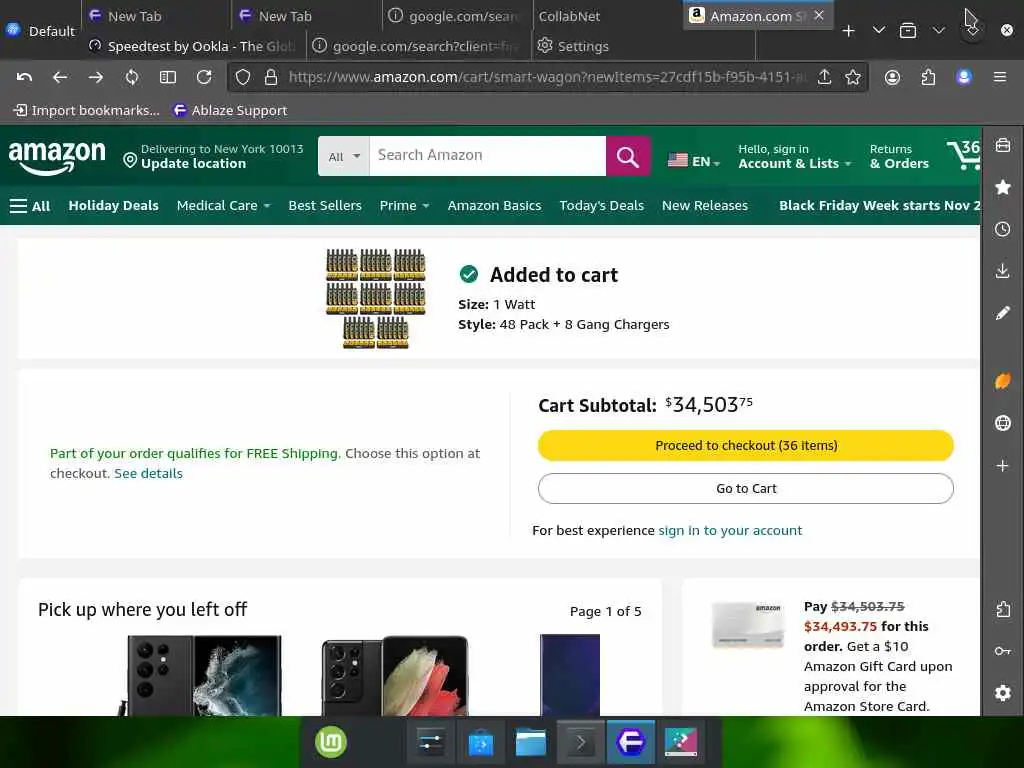Viewport: 1024px width, 768px height.
Task: Click the sidebar pencil notes icon
Action: [1002, 313]
